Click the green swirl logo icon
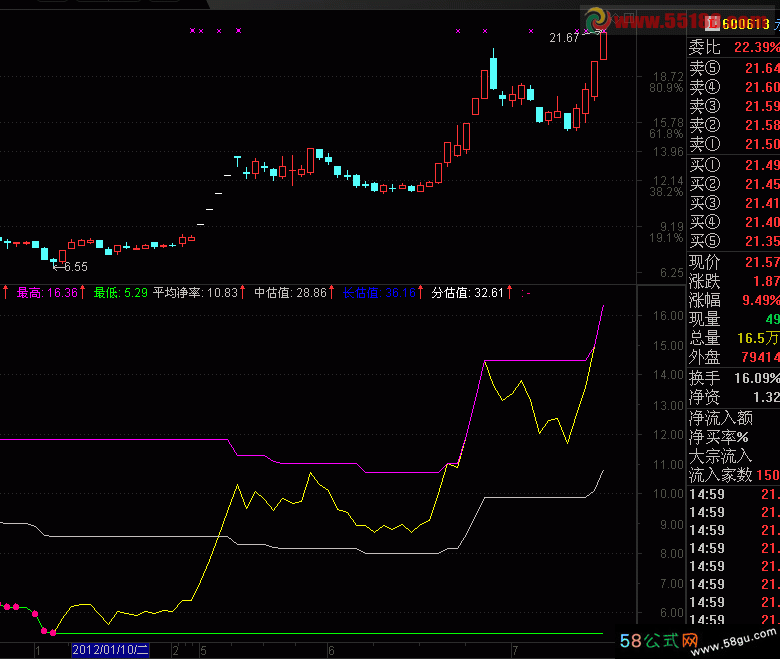The width and height of the screenshot is (780, 659). [598, 20]
